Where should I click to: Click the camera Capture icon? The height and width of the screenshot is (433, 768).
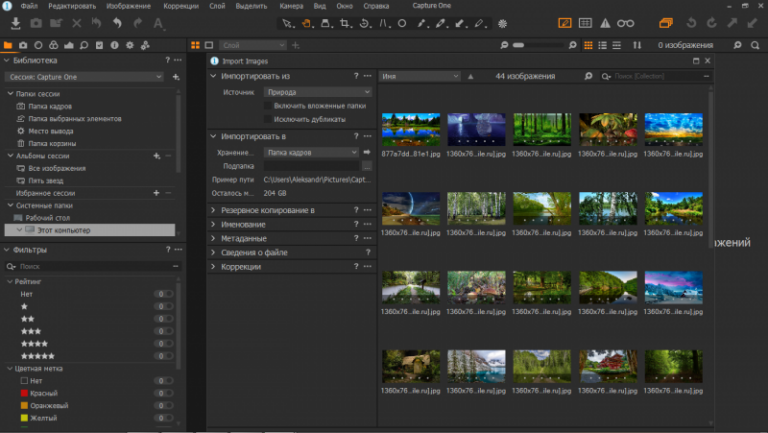point(36,23)
